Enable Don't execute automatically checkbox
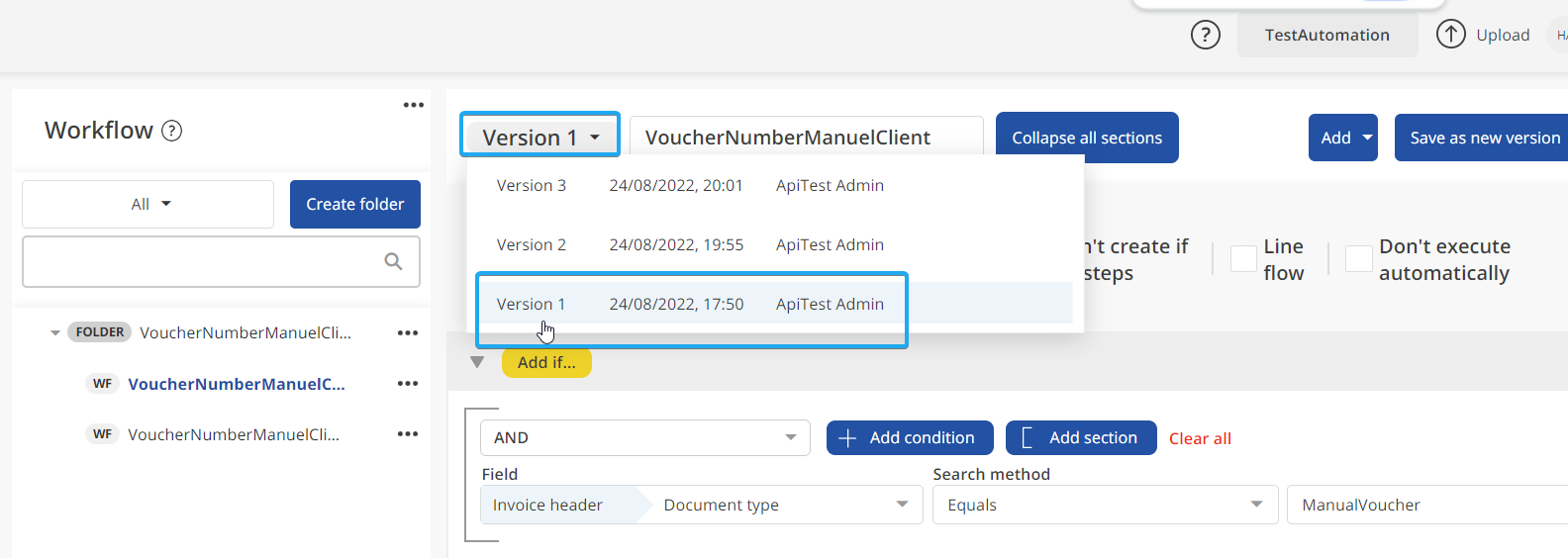Viewport: 1568px width, 558px height. pyautogui.click(x=1359, y=259)
